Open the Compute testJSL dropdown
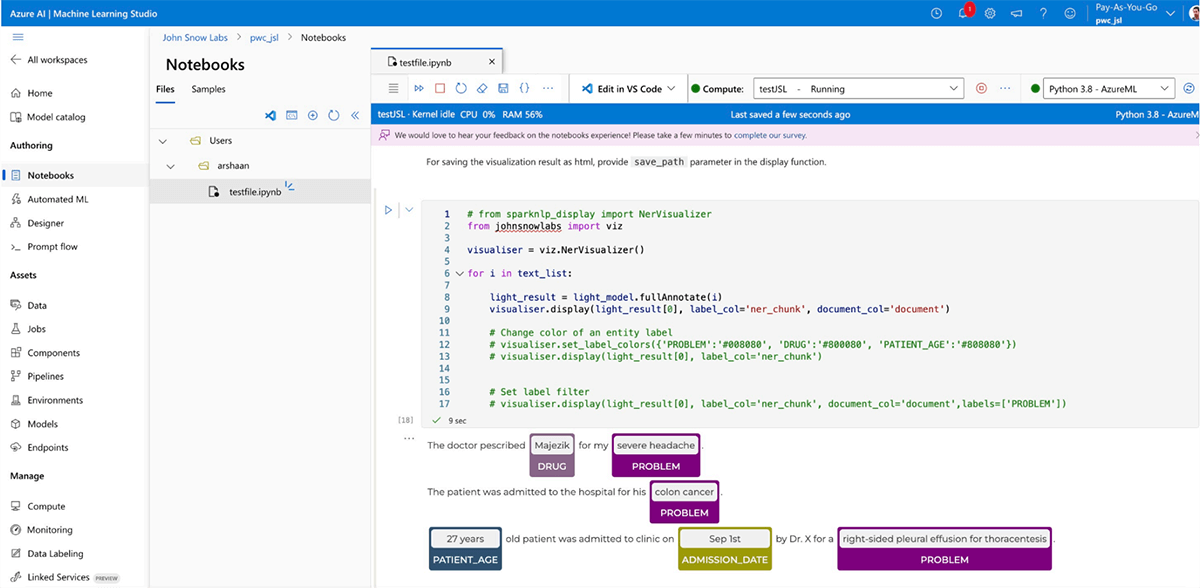The image size is (1200, 588). 859,88
